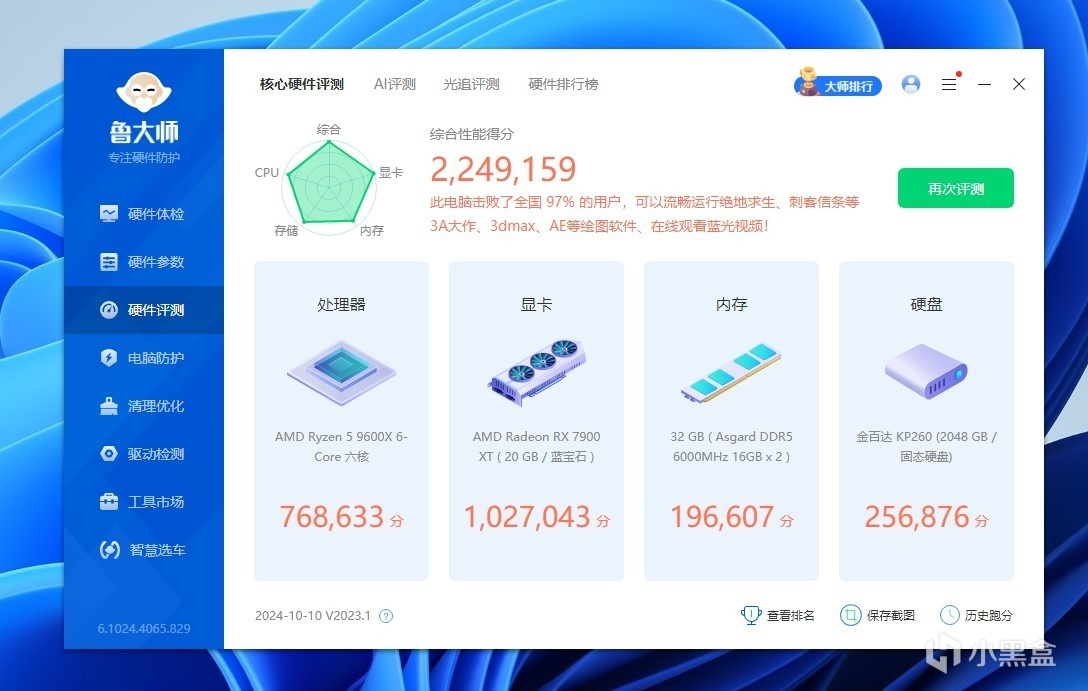Image resolution: width=1088 pixels, height=691 pixels.
Task: Click the memory score 196,607
Action: (x=722, y=517)
